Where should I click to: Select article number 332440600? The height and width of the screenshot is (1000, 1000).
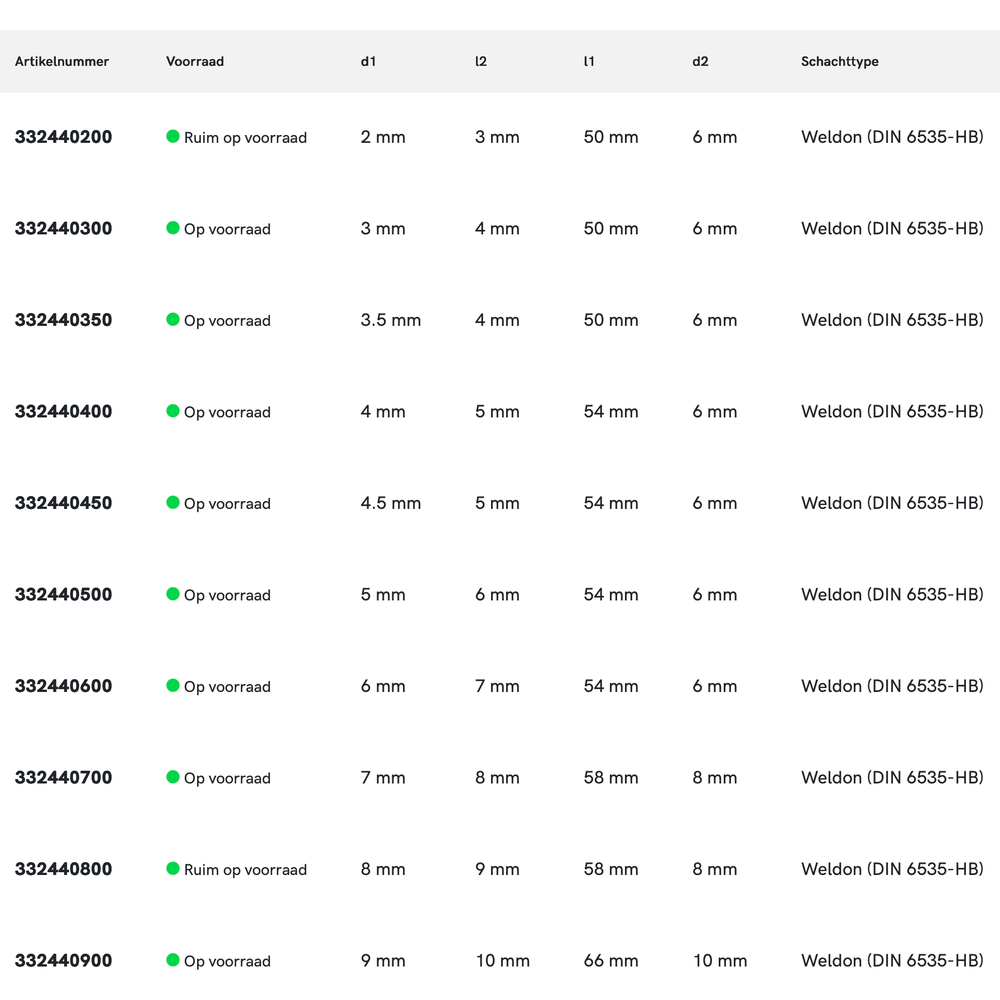tap(63, 686)
